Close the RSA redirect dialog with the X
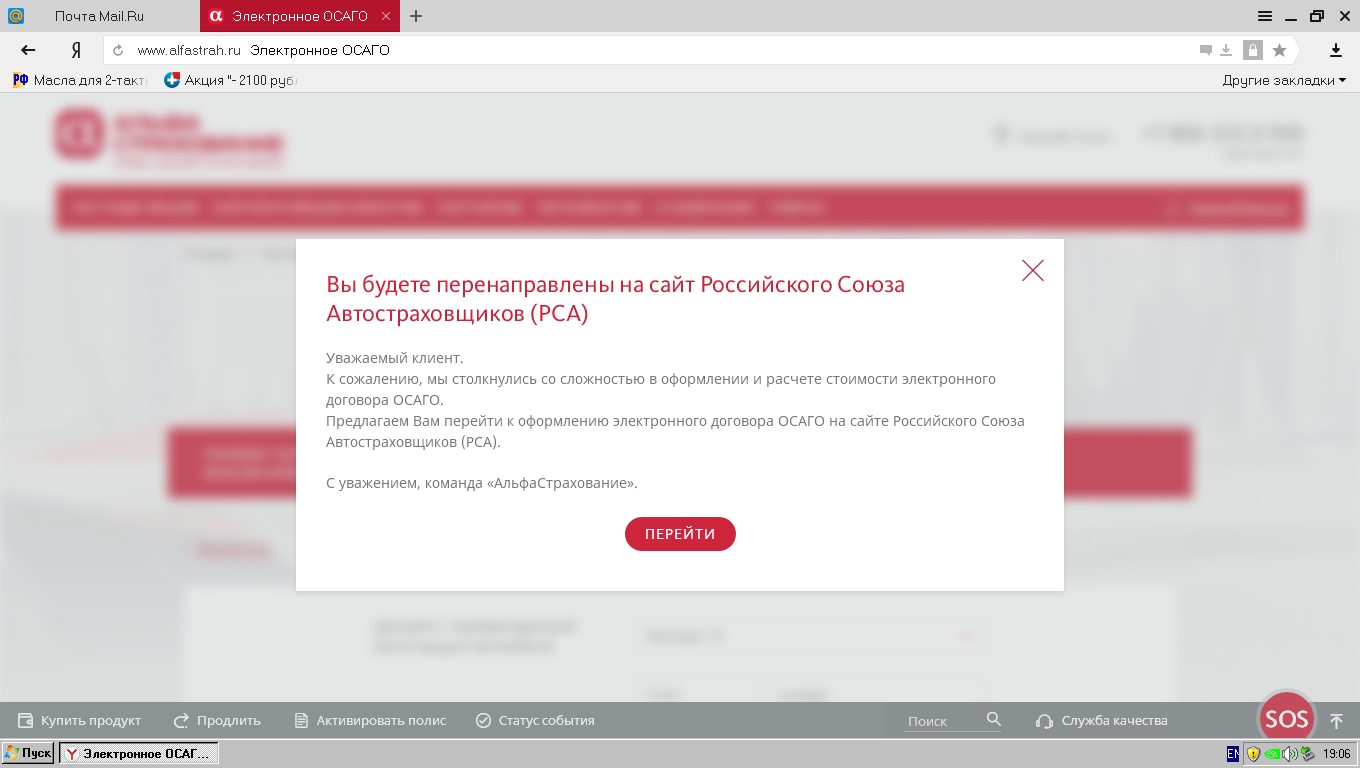The image size is (1360, 768). tap(1033, 270)
